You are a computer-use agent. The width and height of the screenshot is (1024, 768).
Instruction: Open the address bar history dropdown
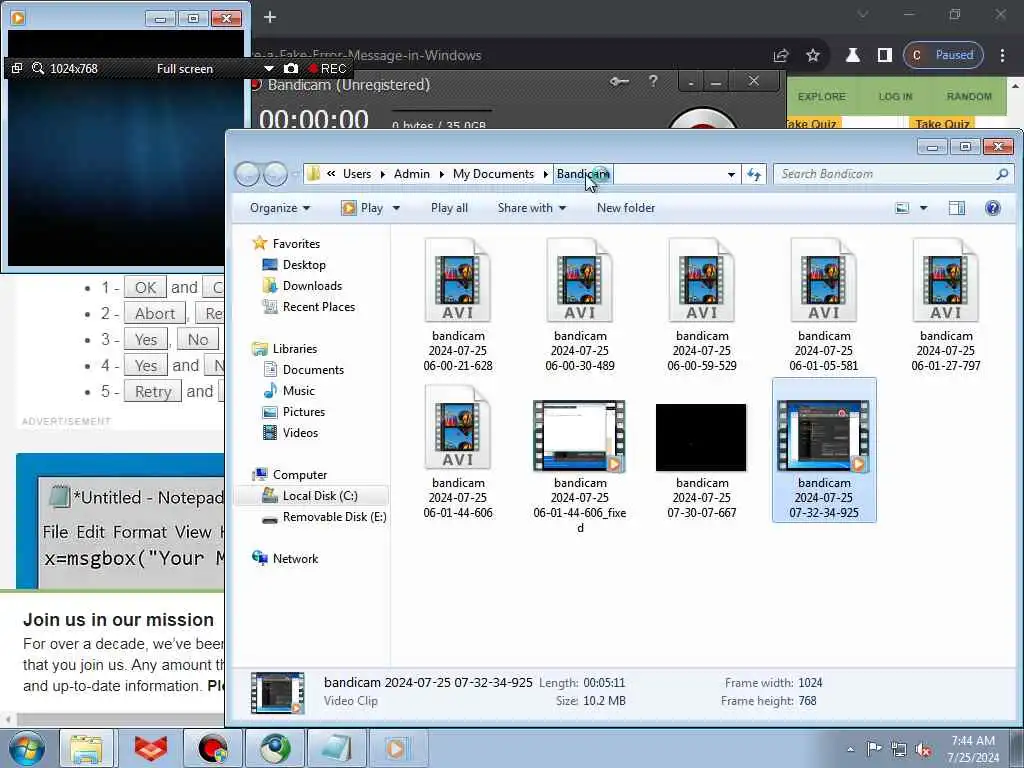731,174
